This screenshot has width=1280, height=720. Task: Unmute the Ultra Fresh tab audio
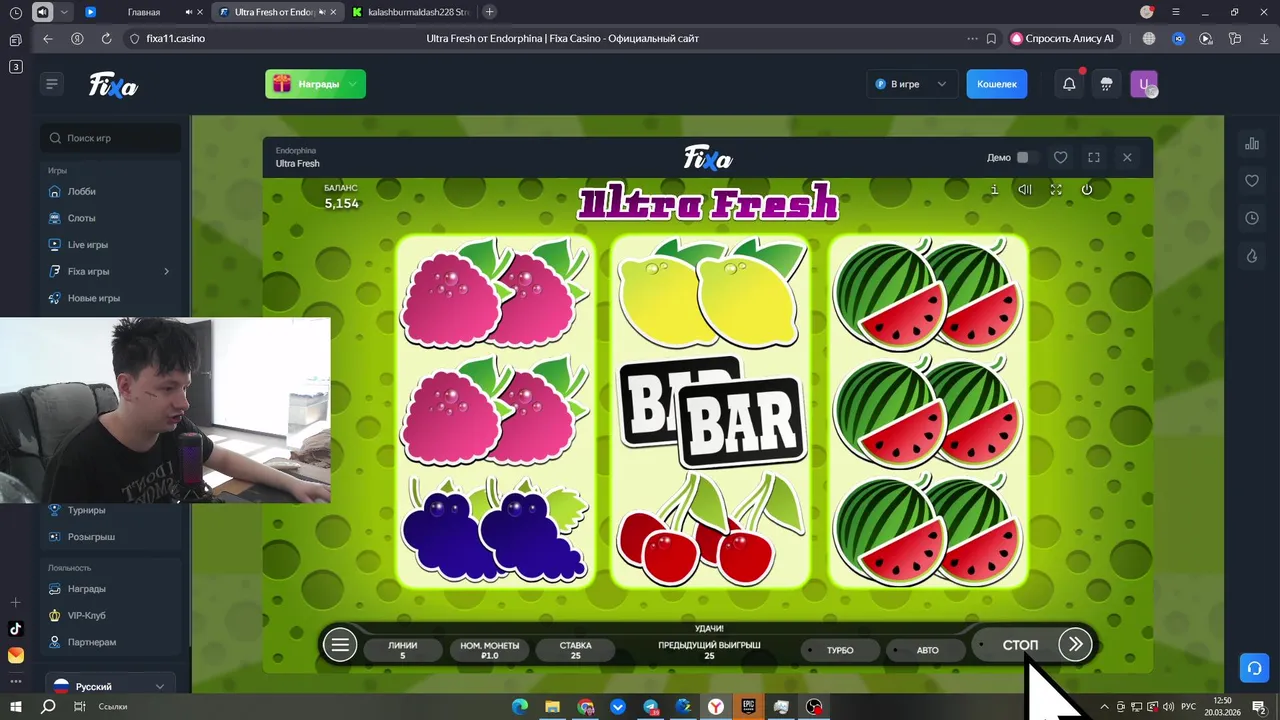click(321, 12)
